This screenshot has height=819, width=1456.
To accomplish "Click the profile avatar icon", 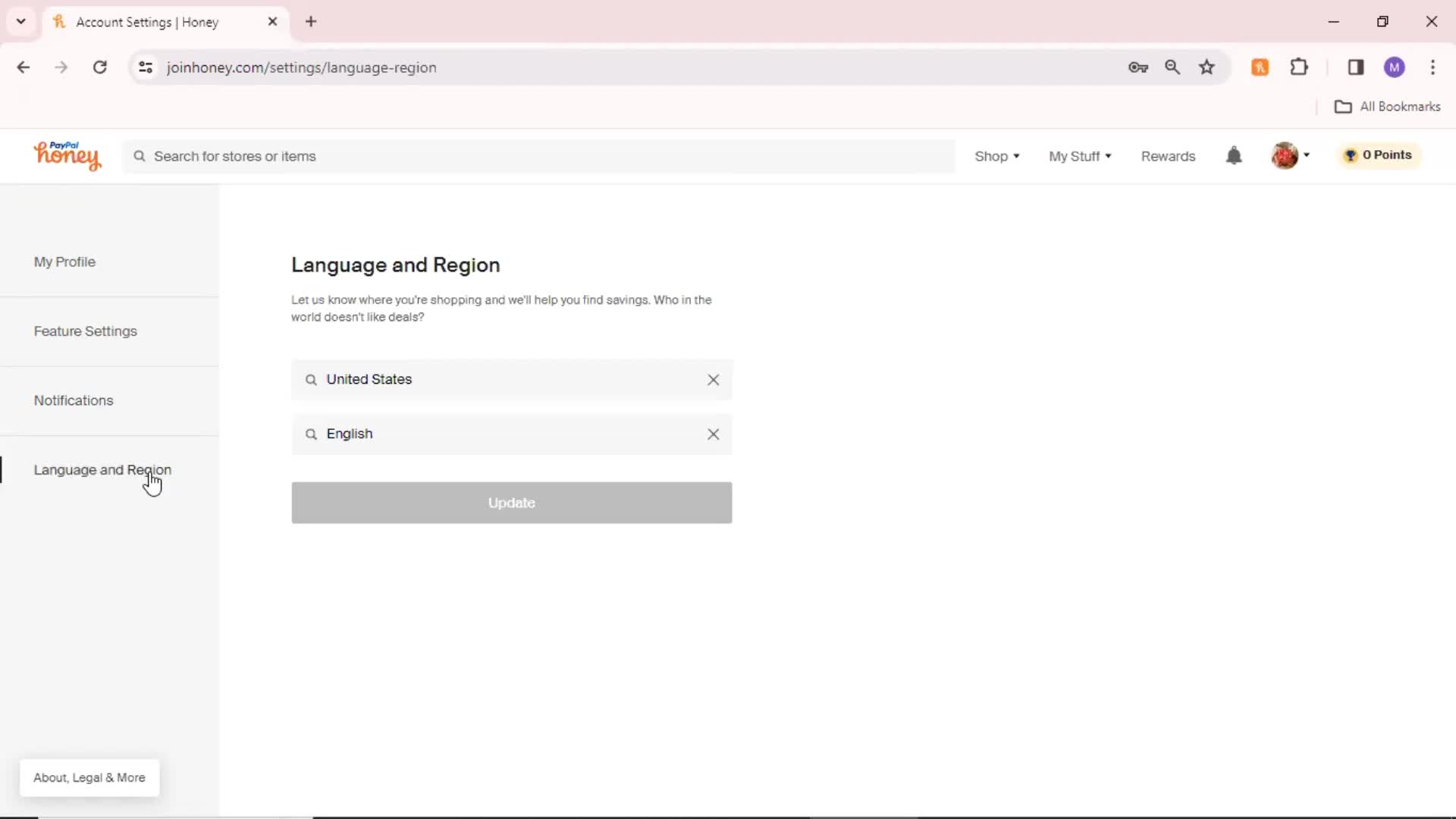I will 1285,155.
